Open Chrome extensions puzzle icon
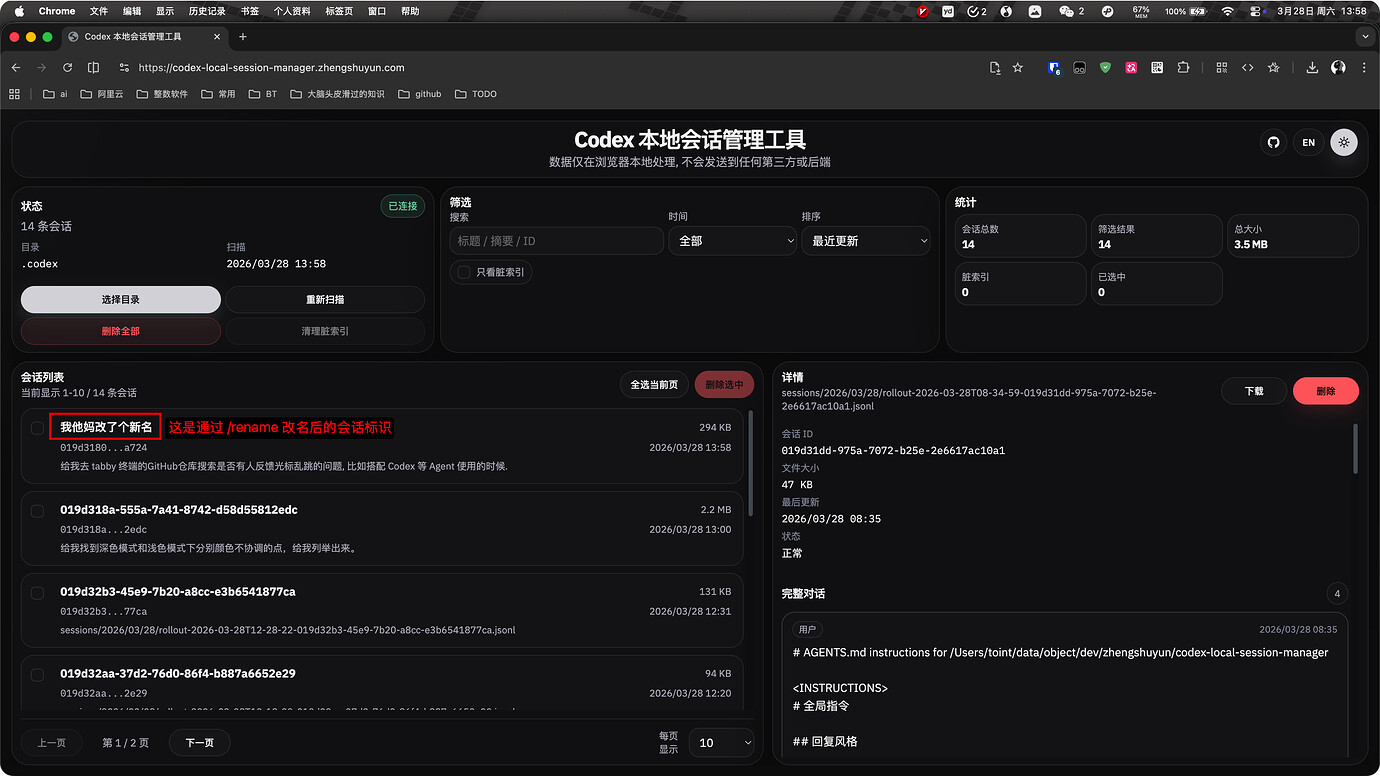1380x776 pixels. [x=1183, y=68]
